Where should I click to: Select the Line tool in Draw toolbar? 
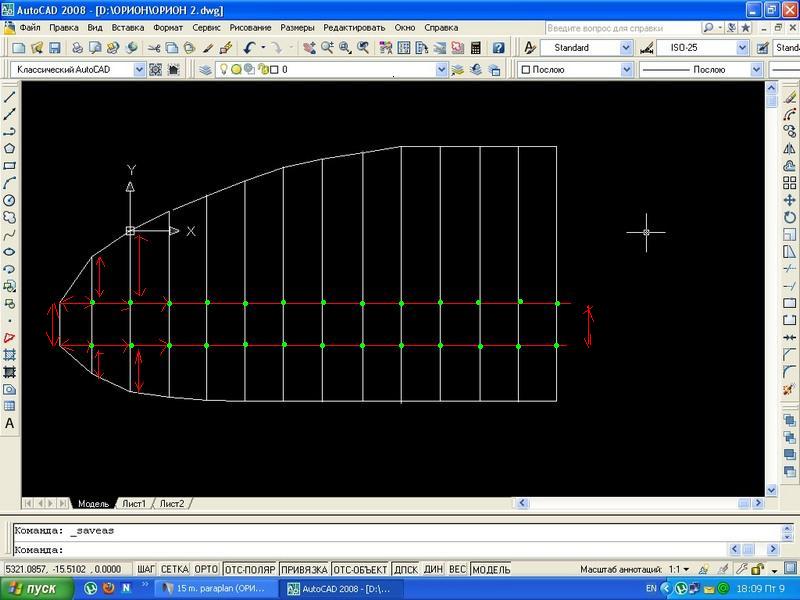(x=10, y=98)
